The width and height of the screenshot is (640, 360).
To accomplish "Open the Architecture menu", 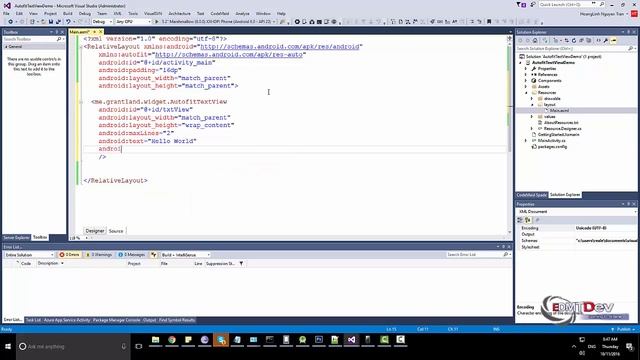I will point(179,13).
